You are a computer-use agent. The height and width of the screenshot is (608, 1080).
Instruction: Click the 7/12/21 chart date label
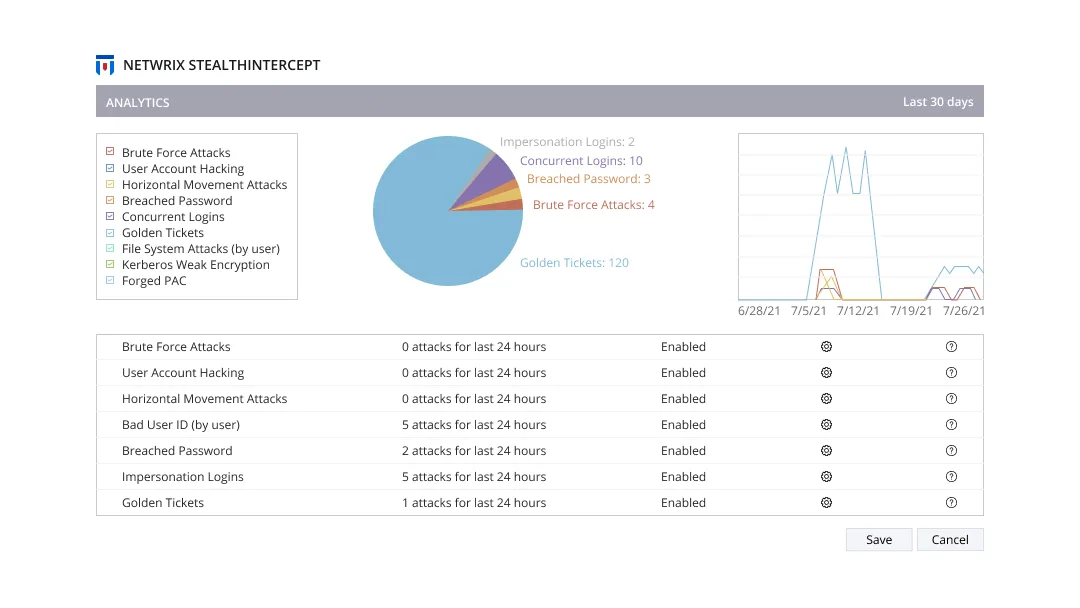pos(858,311)
